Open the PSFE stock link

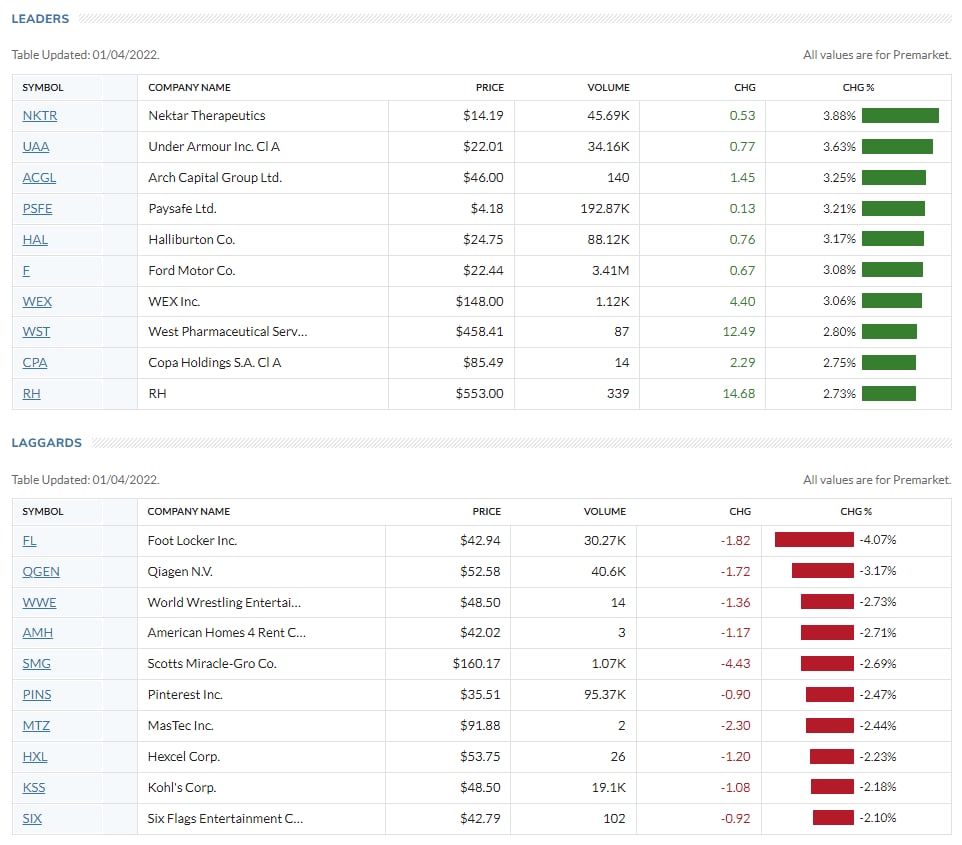tap(37, 209)
